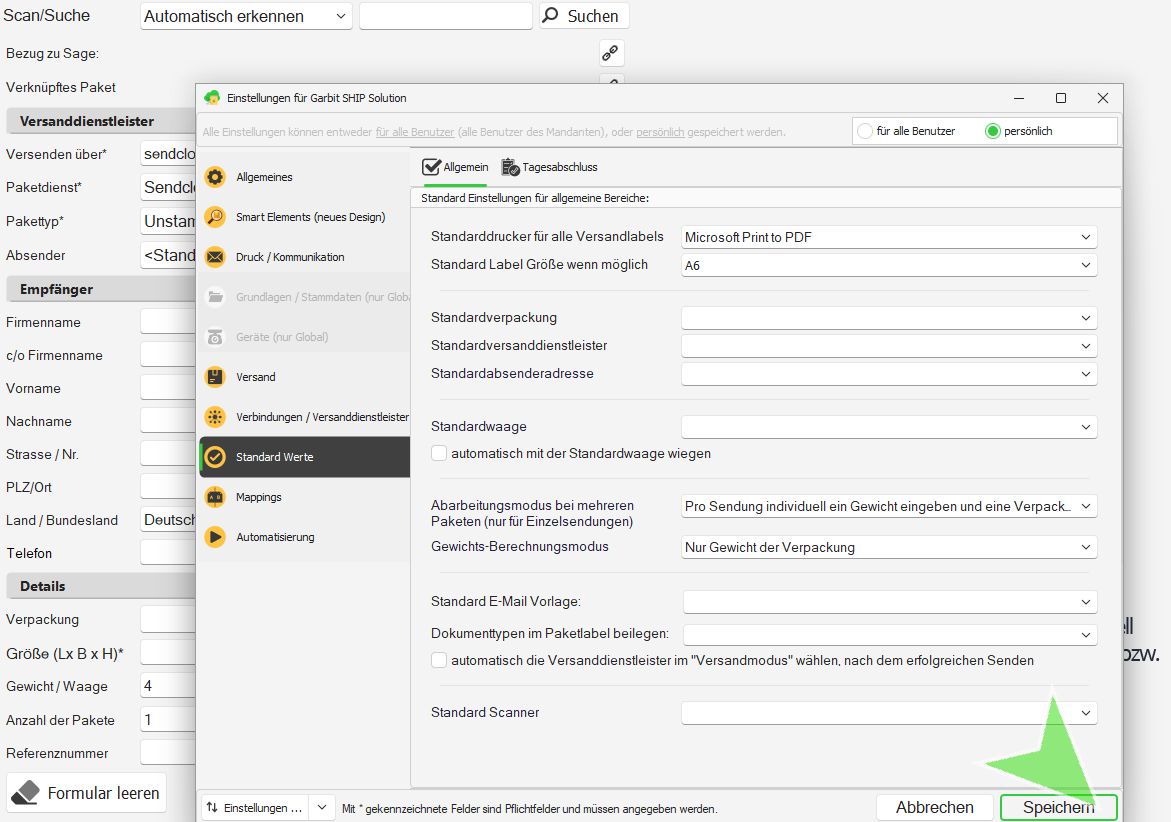Select the 'für alle Benutzer' radio button
Viewport: 1171px width, 822px height.
(x=865, y=131)
